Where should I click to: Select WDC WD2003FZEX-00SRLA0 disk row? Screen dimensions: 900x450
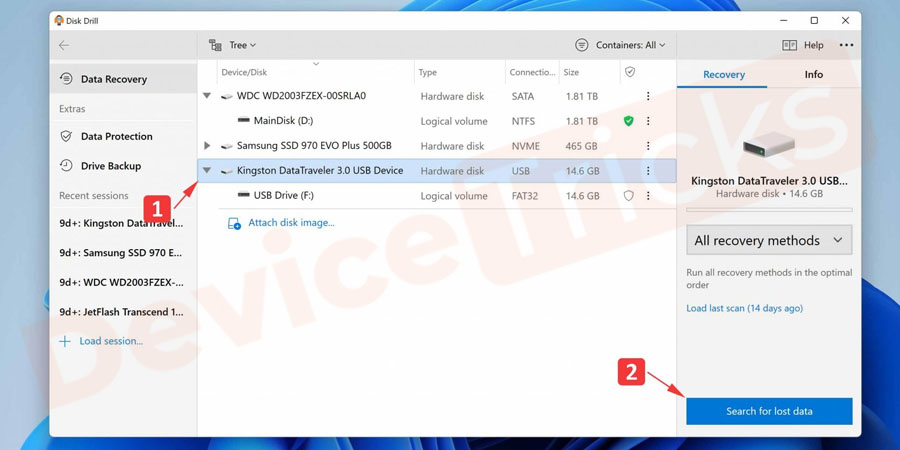point(437,96)
